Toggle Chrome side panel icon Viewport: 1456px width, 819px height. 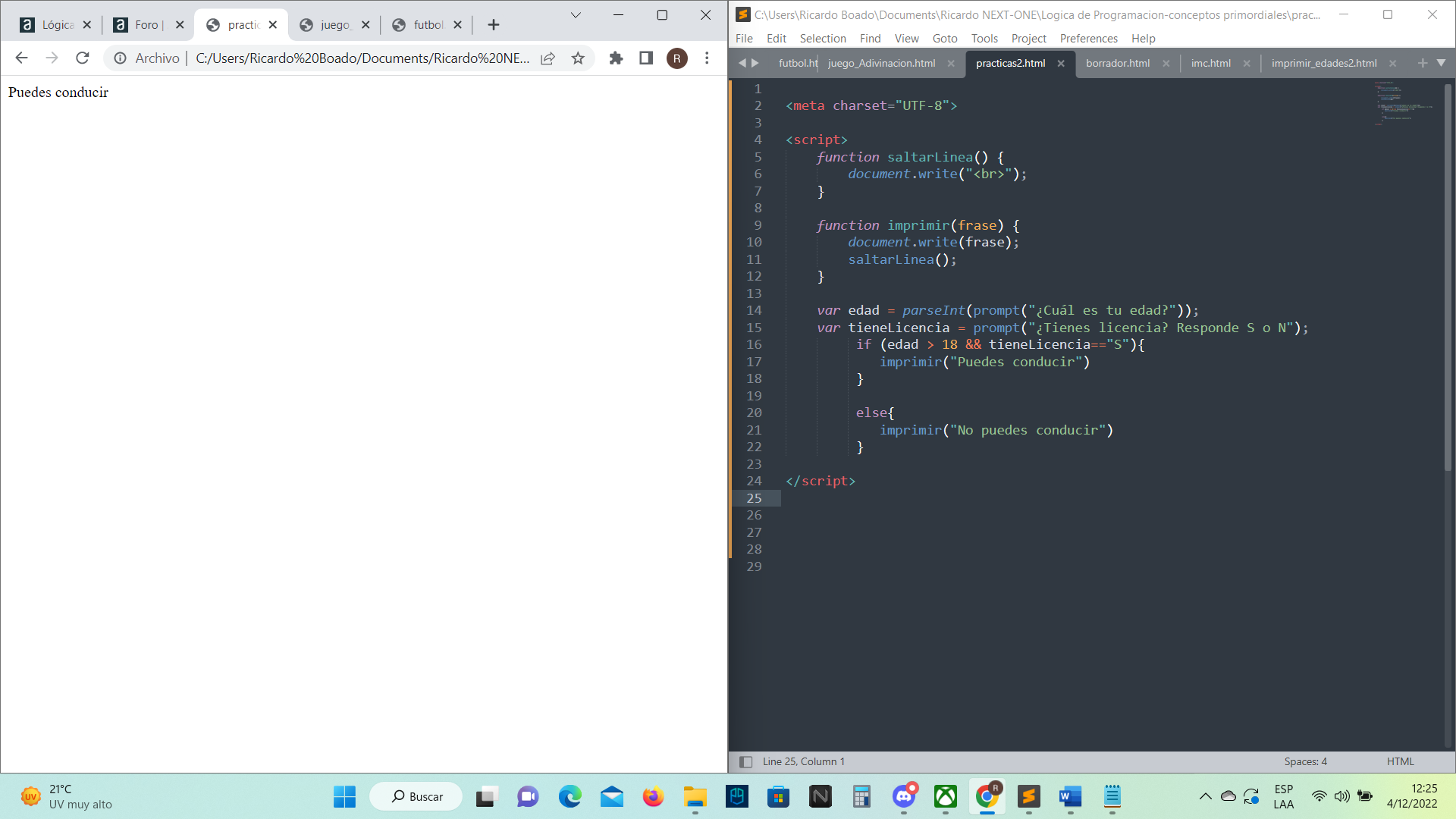coord(646,58)
